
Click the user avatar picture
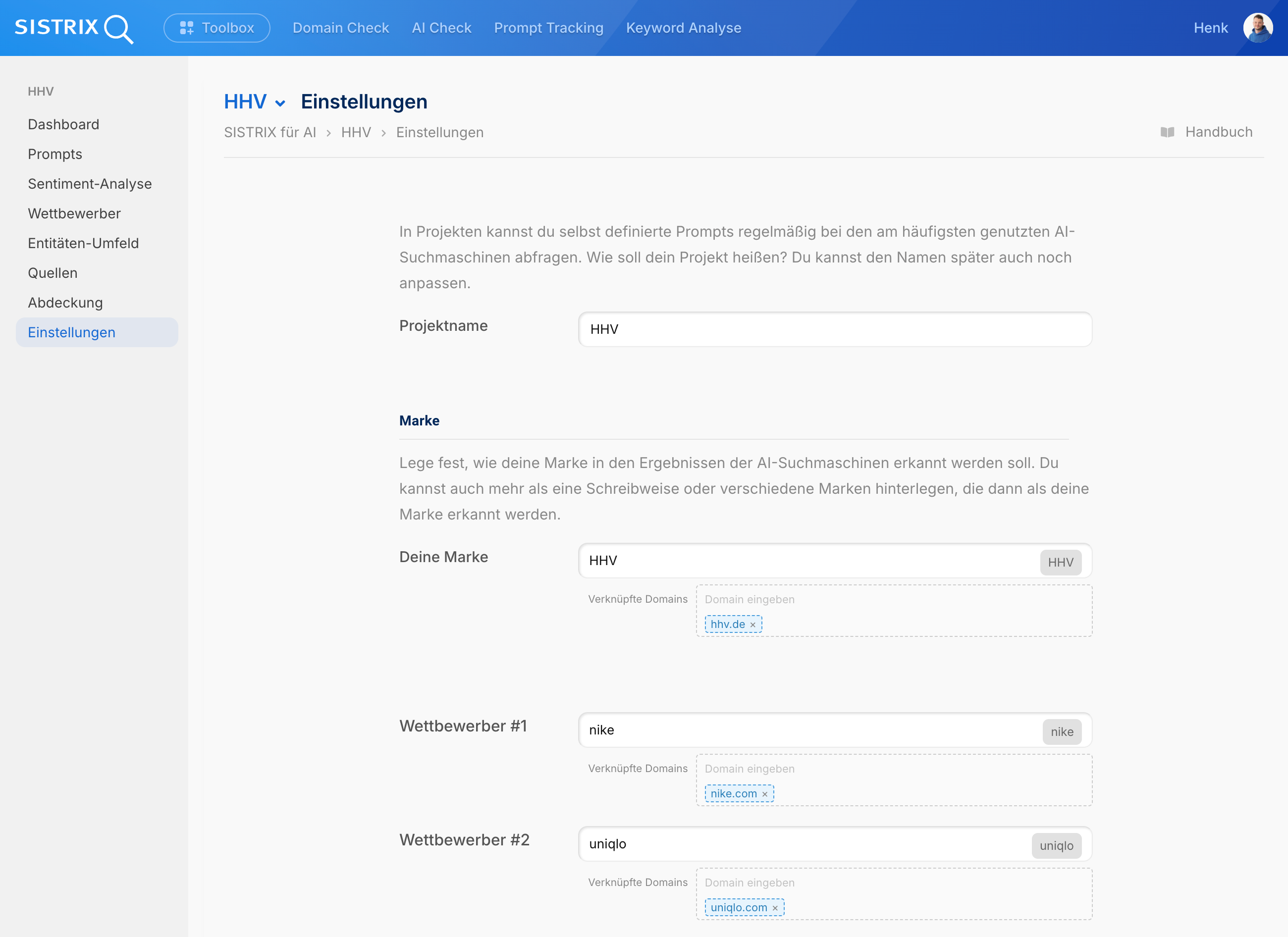coord(1257,28)
